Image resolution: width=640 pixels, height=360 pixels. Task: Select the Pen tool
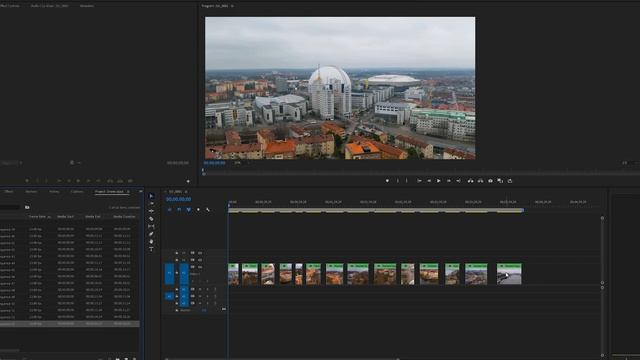click(x=151, y=234)
